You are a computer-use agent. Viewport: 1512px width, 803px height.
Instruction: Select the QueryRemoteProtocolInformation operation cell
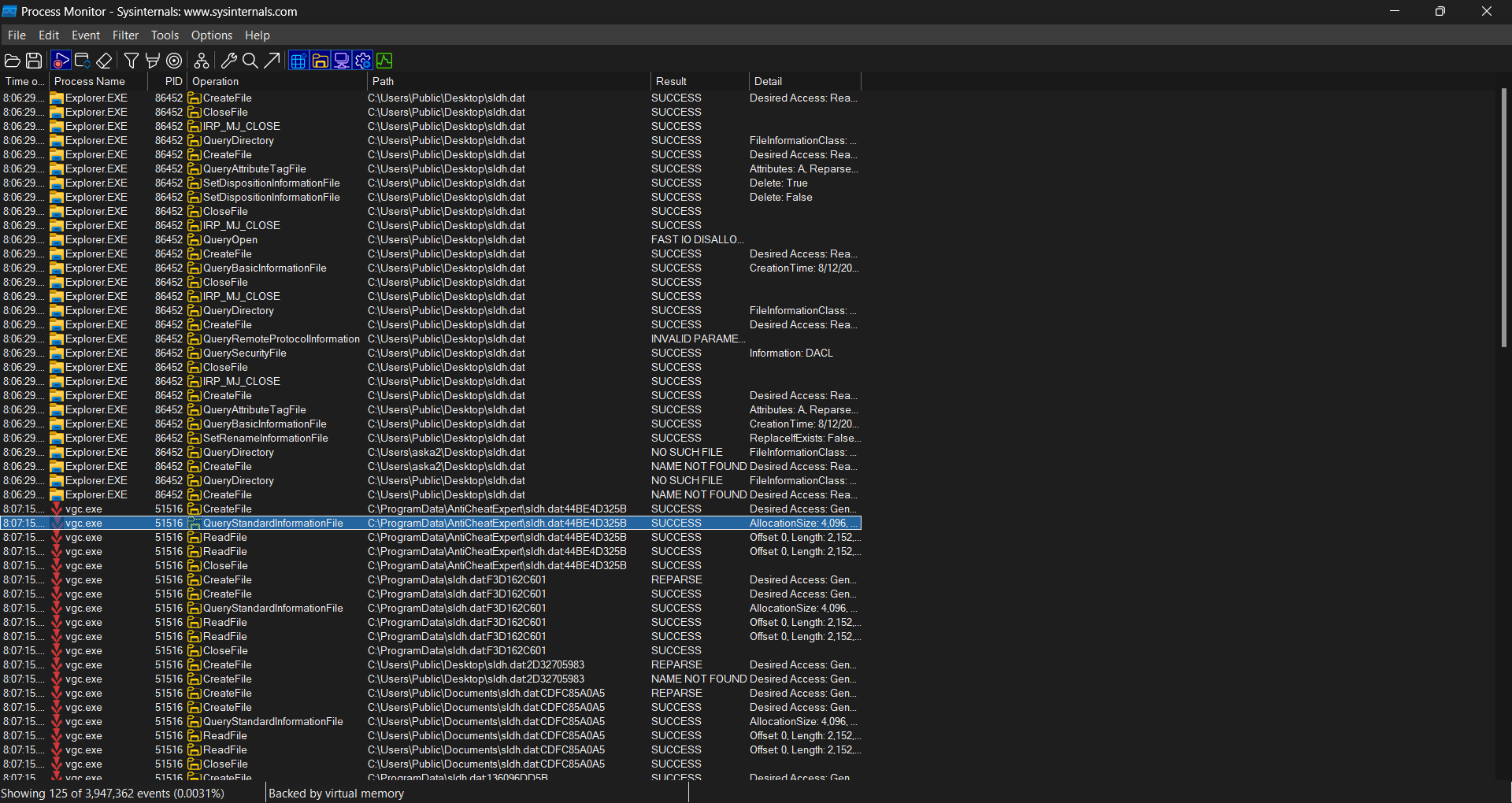pyautogui.click(x=281, y=339)
